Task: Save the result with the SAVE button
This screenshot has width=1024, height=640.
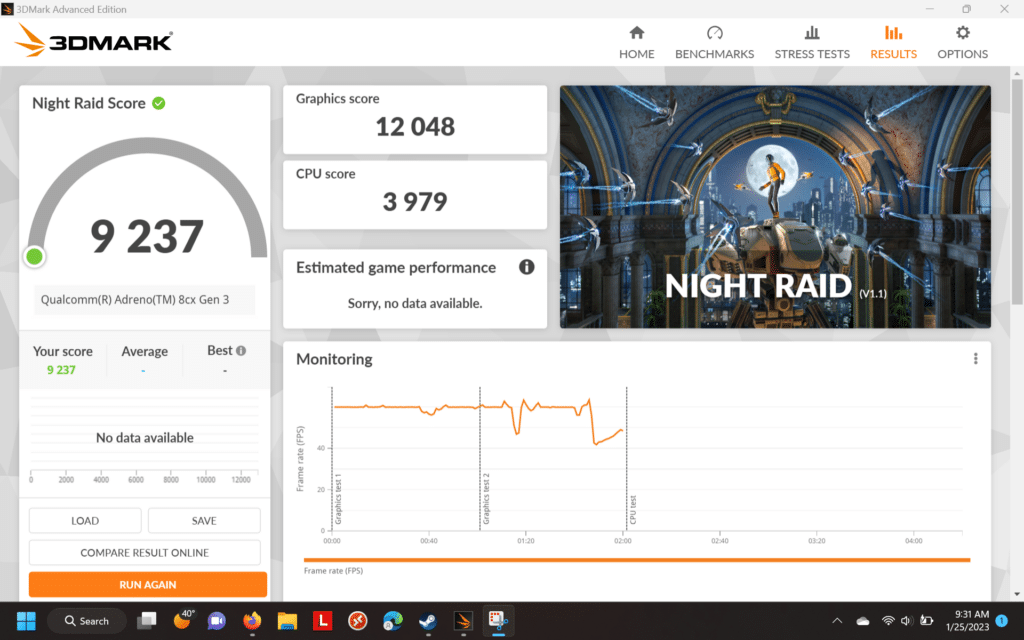Action: point(204,520)
